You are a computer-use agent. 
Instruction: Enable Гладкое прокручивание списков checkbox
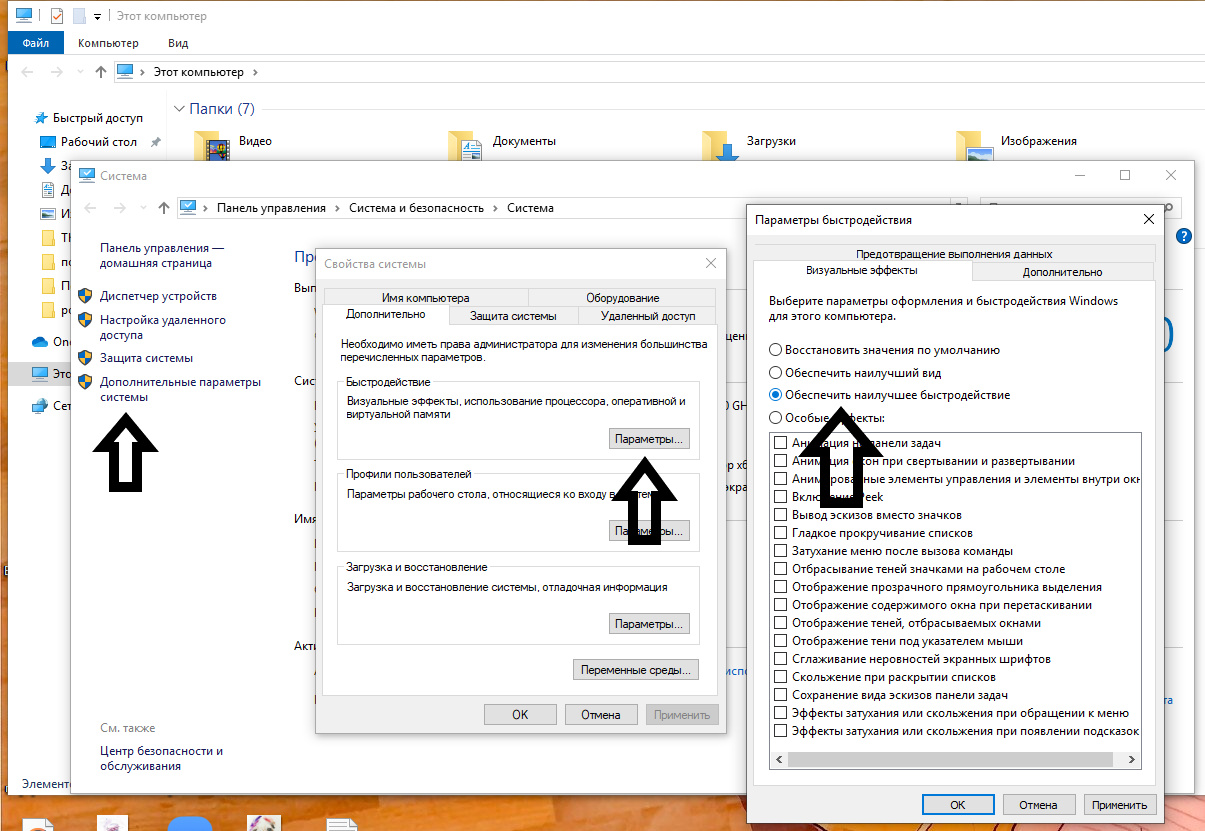click(x=781, y=533)
